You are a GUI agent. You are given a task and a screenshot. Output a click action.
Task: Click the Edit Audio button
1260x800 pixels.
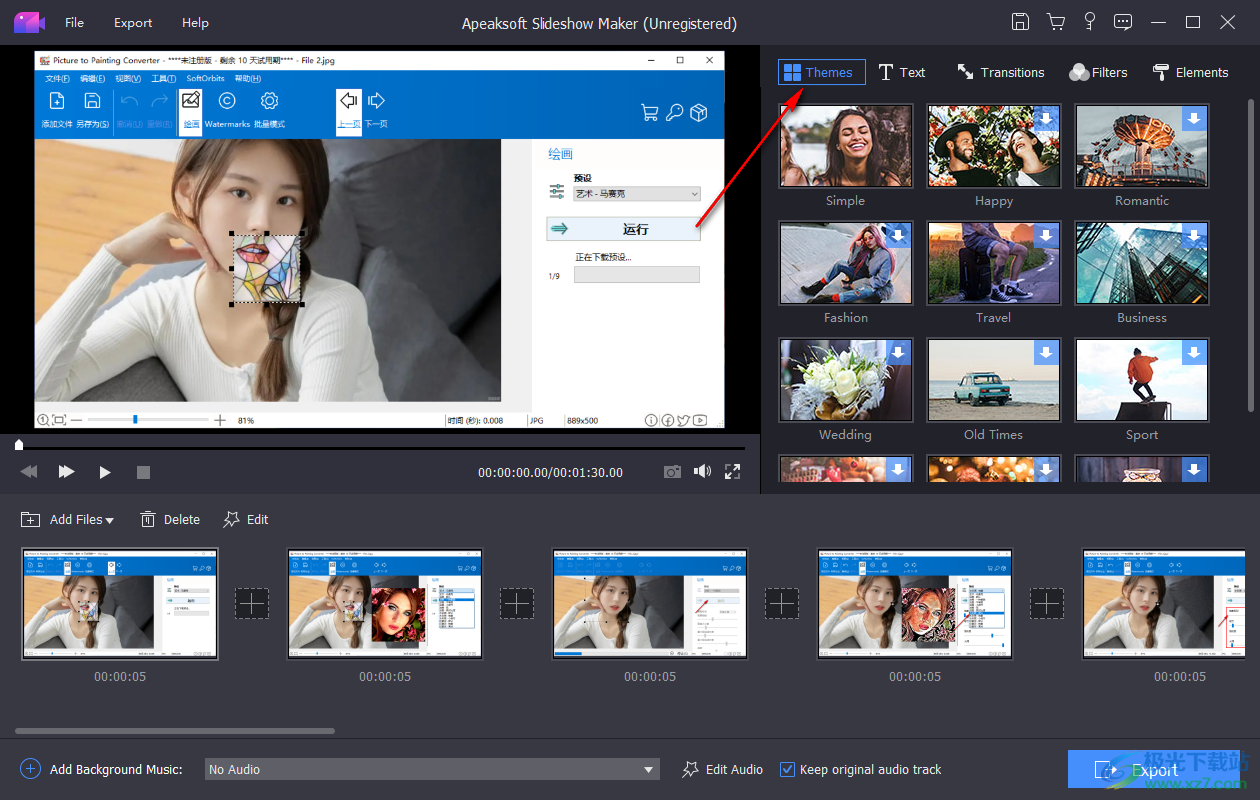pos(722,769)
